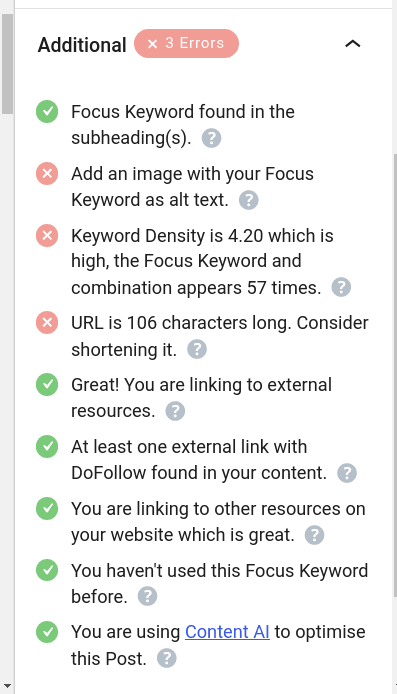Open help for unused Focus Keyword check

click(147, 597)
